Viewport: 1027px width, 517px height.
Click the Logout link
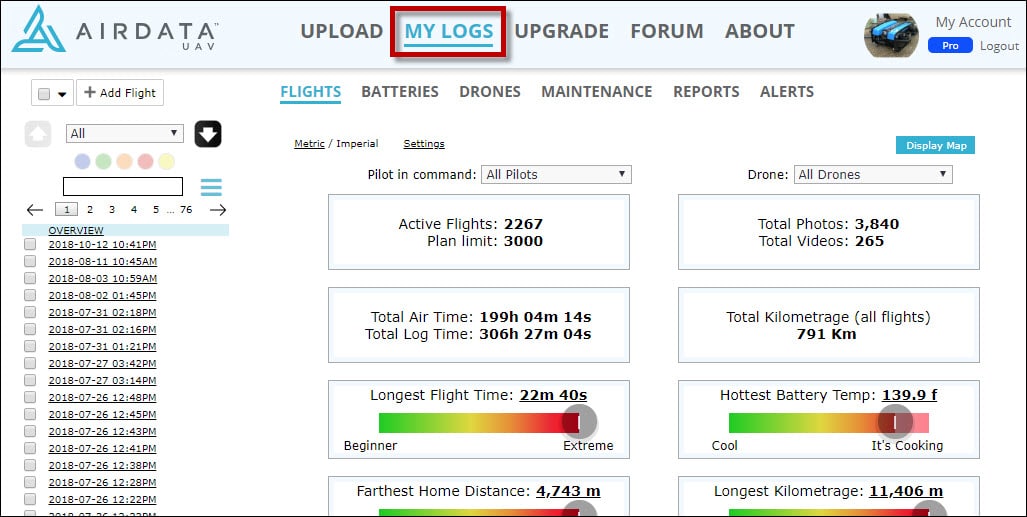click(x=999, y=46)
